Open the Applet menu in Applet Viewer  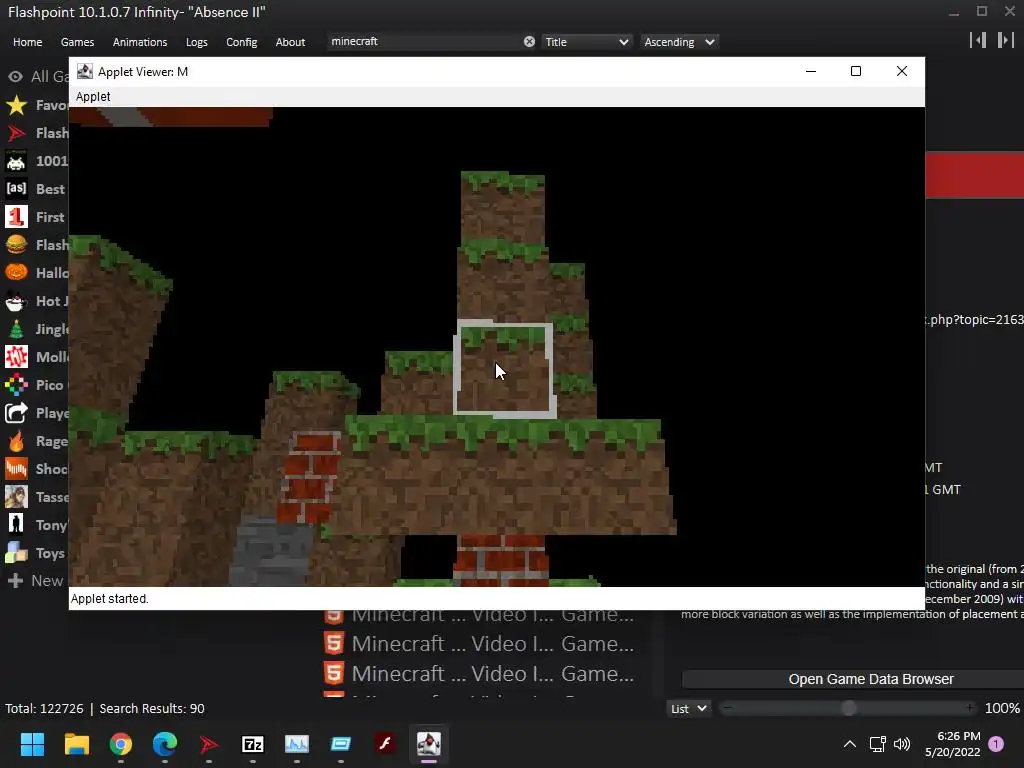pyautogui.click(x=93, y=97)
